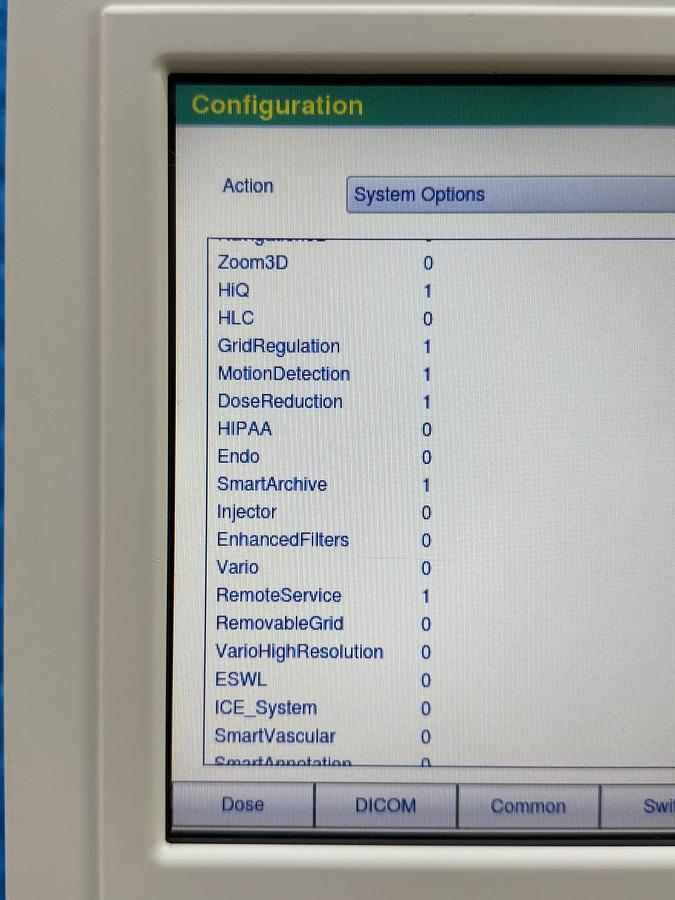Click the value 0 beside HLC
675x900 pixels.
tap(428, 319)
